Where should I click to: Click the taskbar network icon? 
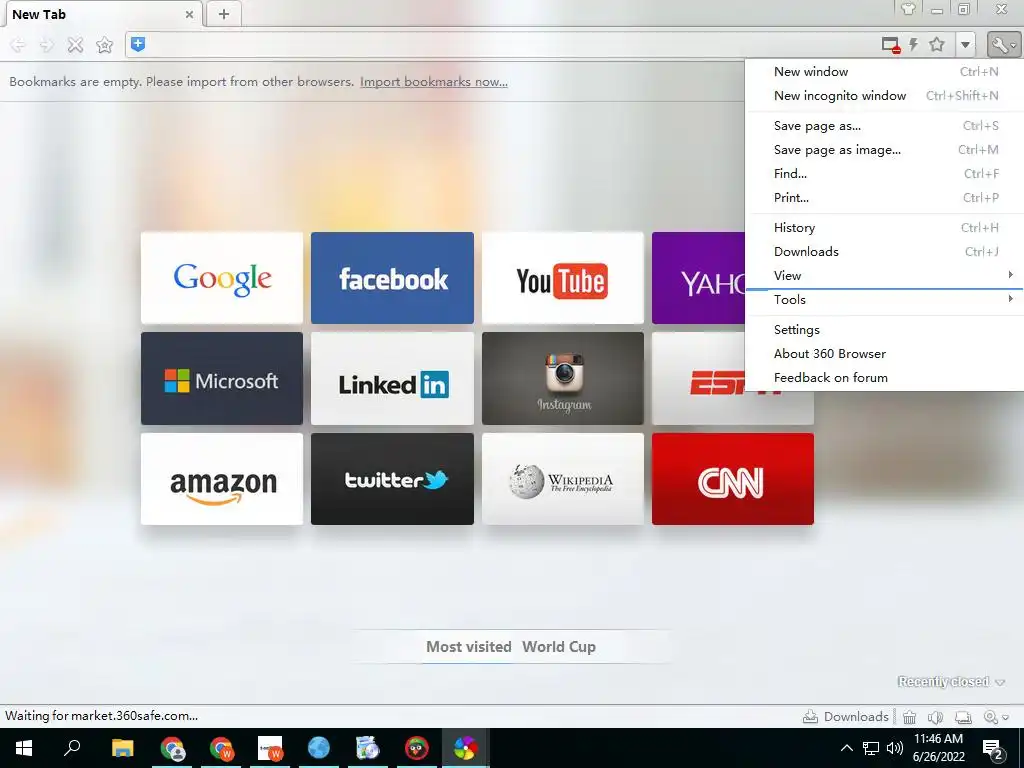(871, 748)
